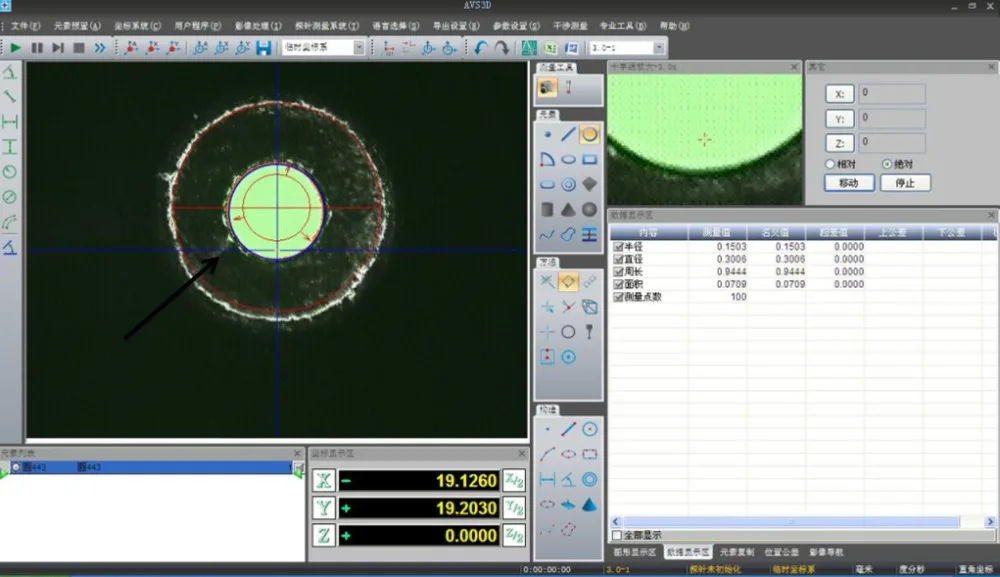Open the 坐标系统 (coordinate system) menu
The width and height of the screenshot is (1000, 577).
coord(137,26)
